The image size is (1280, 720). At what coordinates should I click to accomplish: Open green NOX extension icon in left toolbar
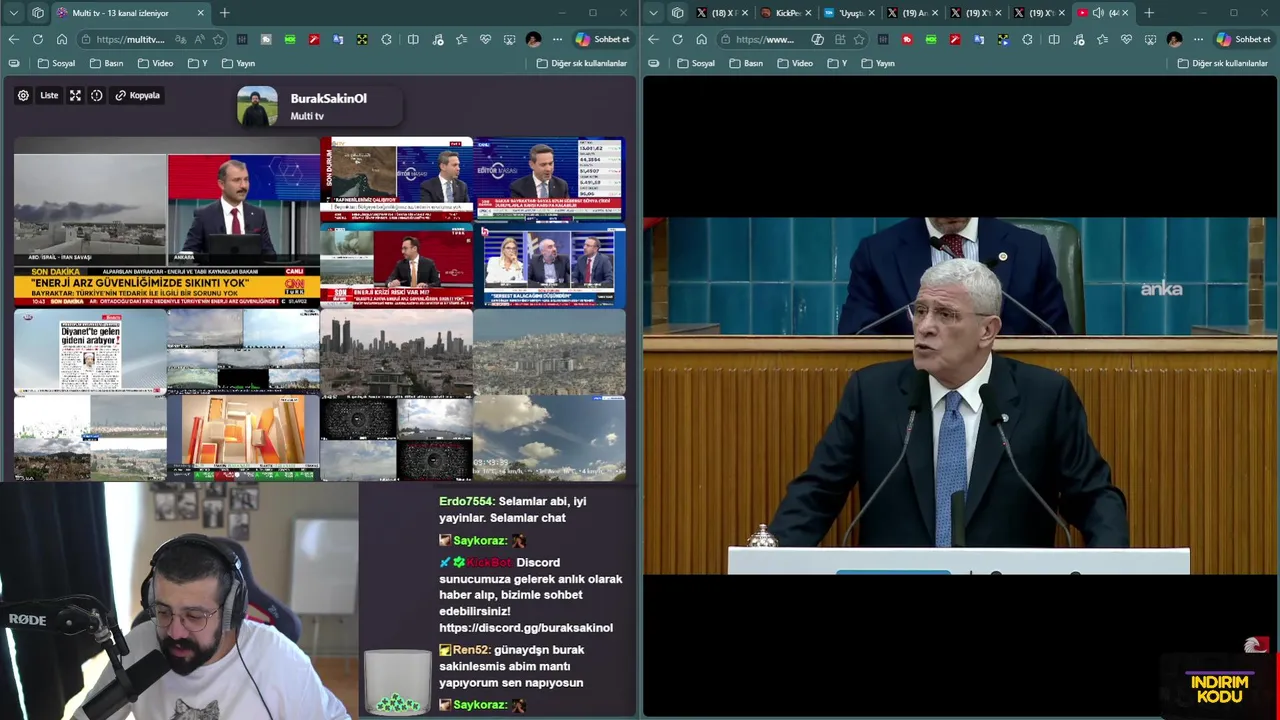pos(290,39)
